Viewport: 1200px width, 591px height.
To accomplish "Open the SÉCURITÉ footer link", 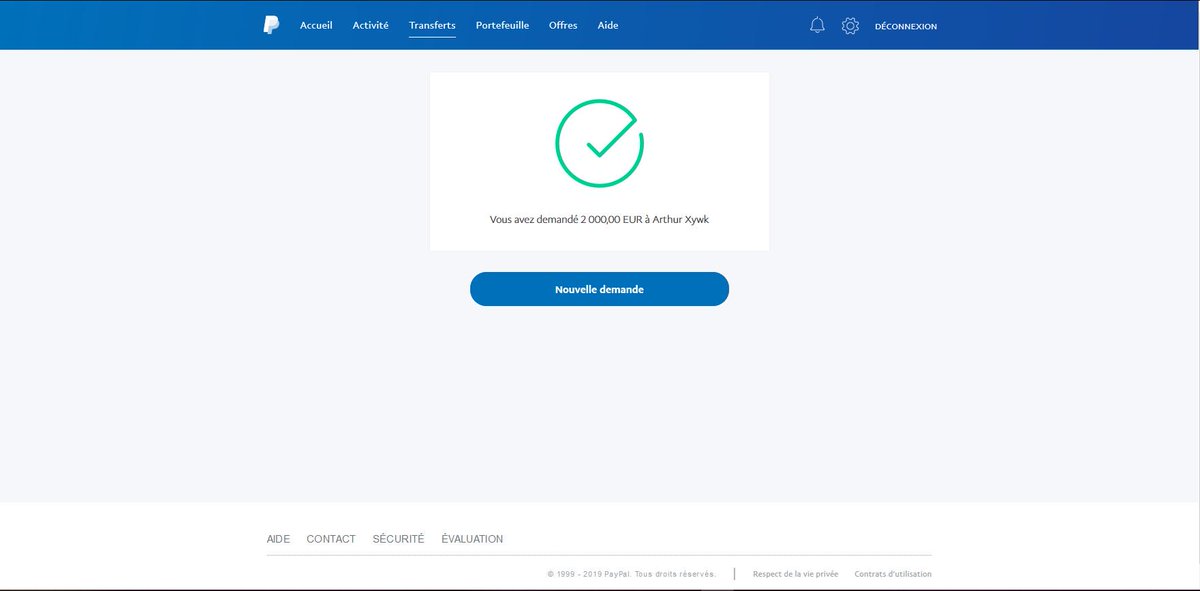I will coord(398,539).
